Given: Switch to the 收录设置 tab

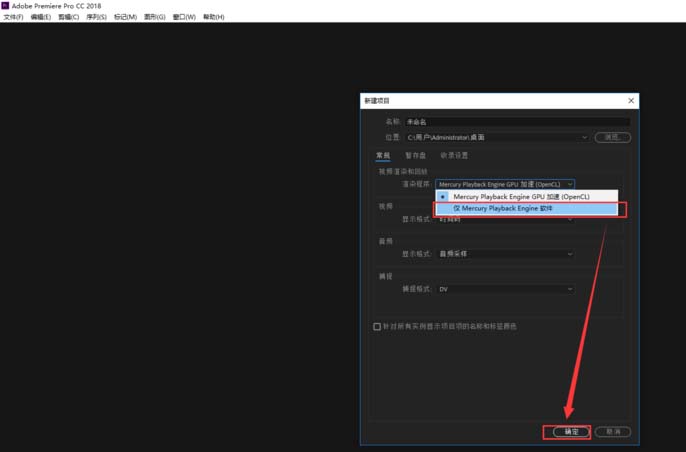Looking at the screenshot, I should tap(454, 155).
